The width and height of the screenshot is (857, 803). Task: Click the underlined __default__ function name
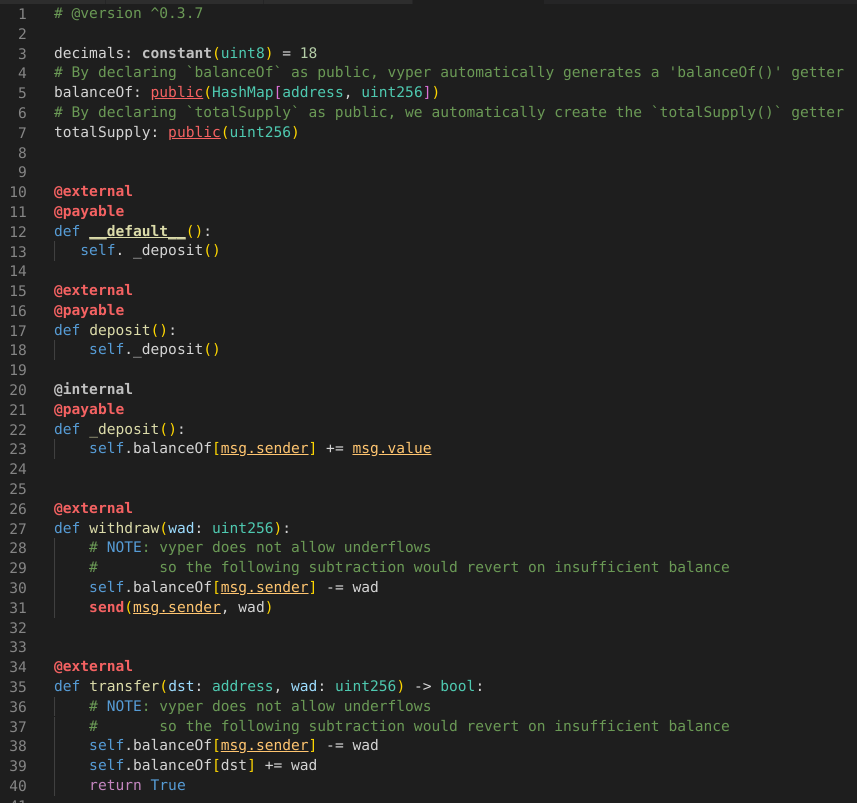(136, 231)
